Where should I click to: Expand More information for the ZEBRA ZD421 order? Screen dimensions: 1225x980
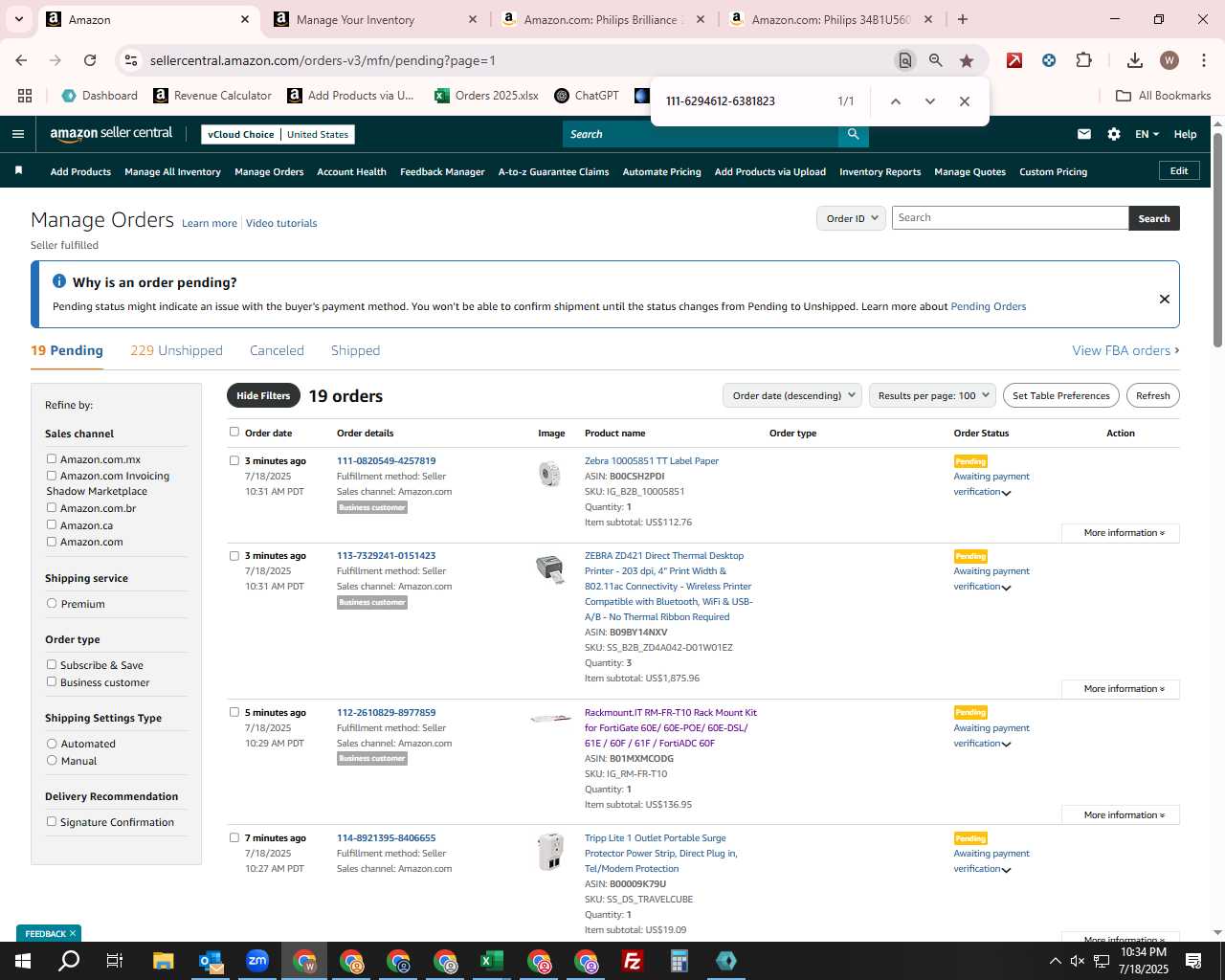point(1121,689)
